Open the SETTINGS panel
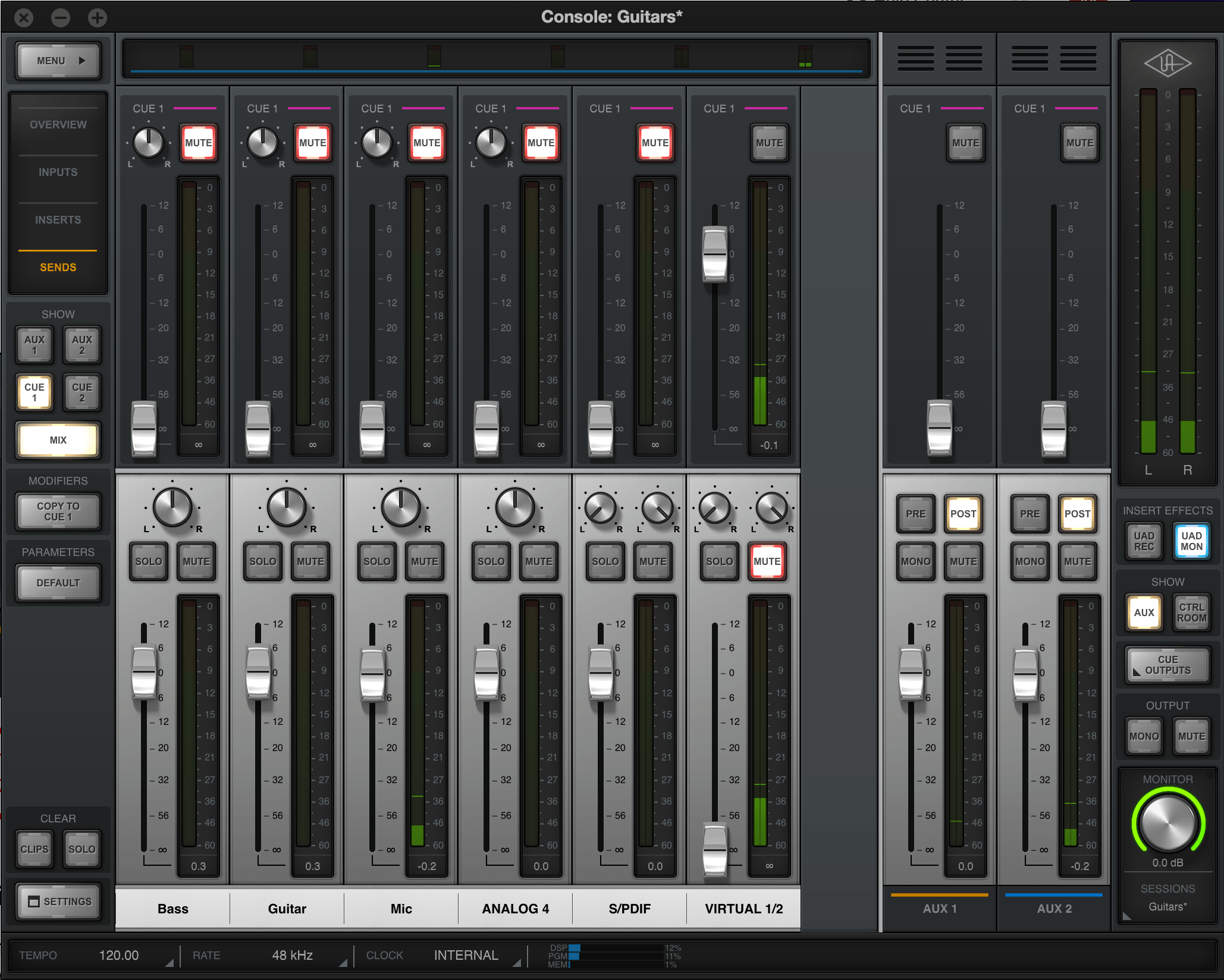The height and width of the screenshot is (980, 1224). [58, 902]
